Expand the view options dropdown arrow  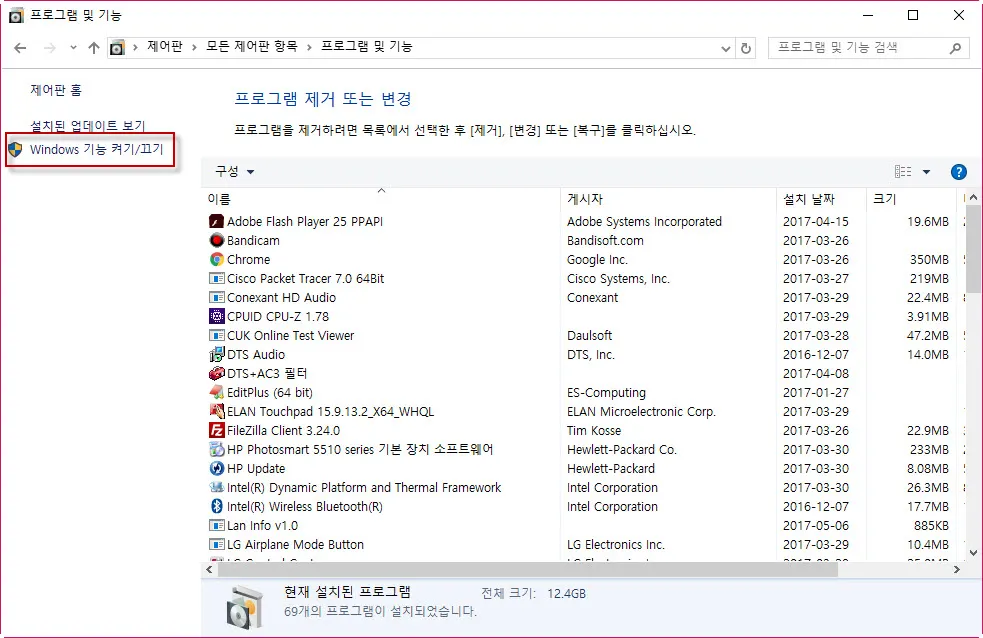tap(926, 172)
